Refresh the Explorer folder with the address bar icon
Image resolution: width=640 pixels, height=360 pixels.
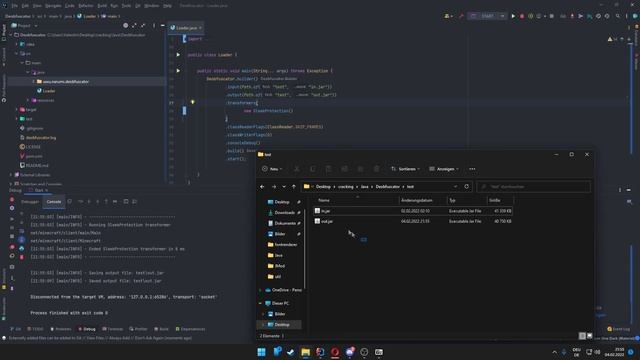(x=467, y=187)
